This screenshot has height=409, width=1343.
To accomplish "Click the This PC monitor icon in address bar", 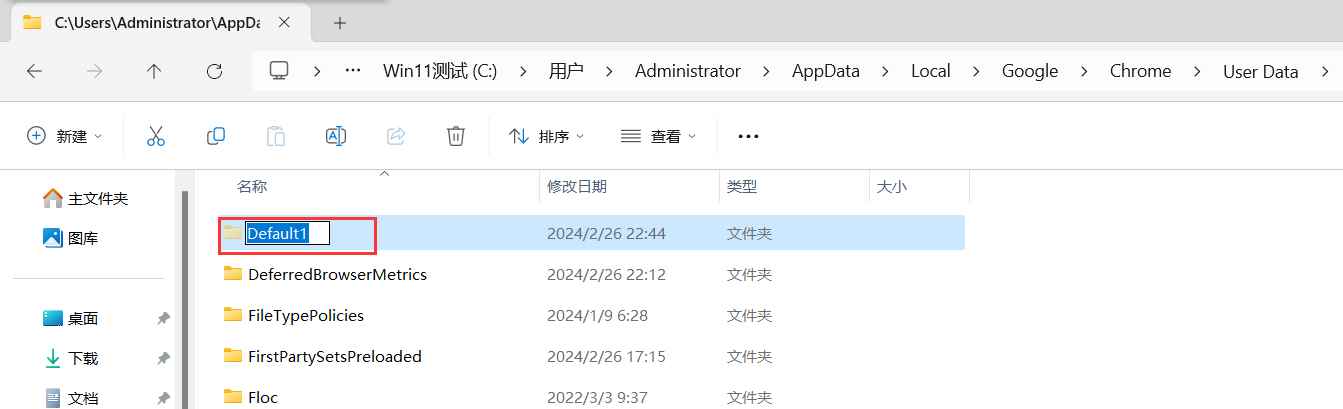I will click(280, 71).
